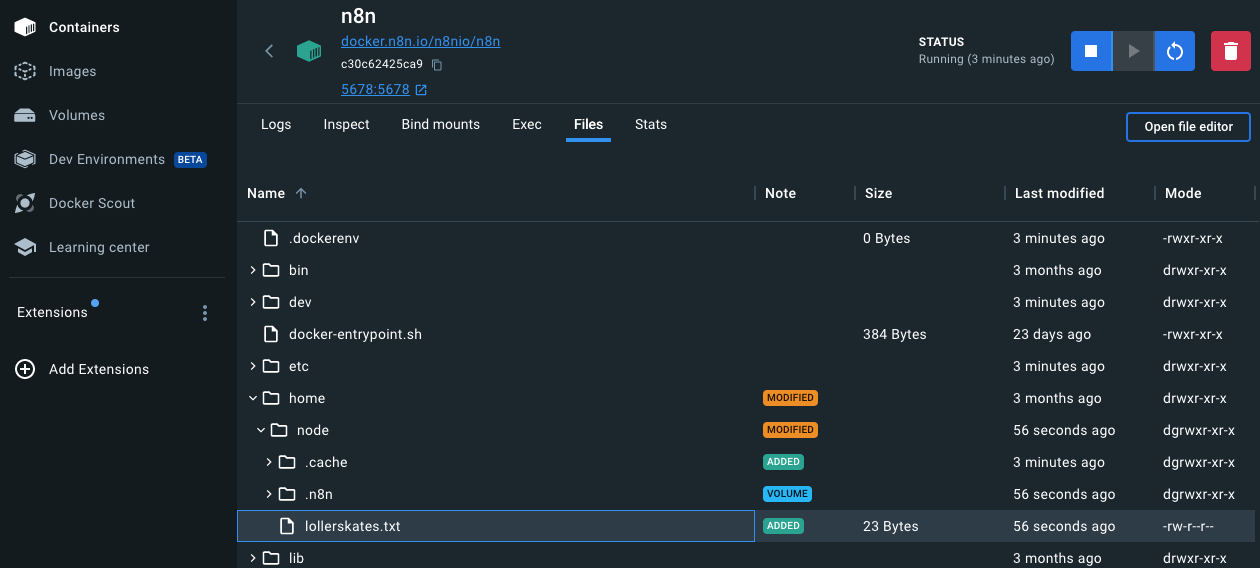Collapse the home folder

pos(253,398)
